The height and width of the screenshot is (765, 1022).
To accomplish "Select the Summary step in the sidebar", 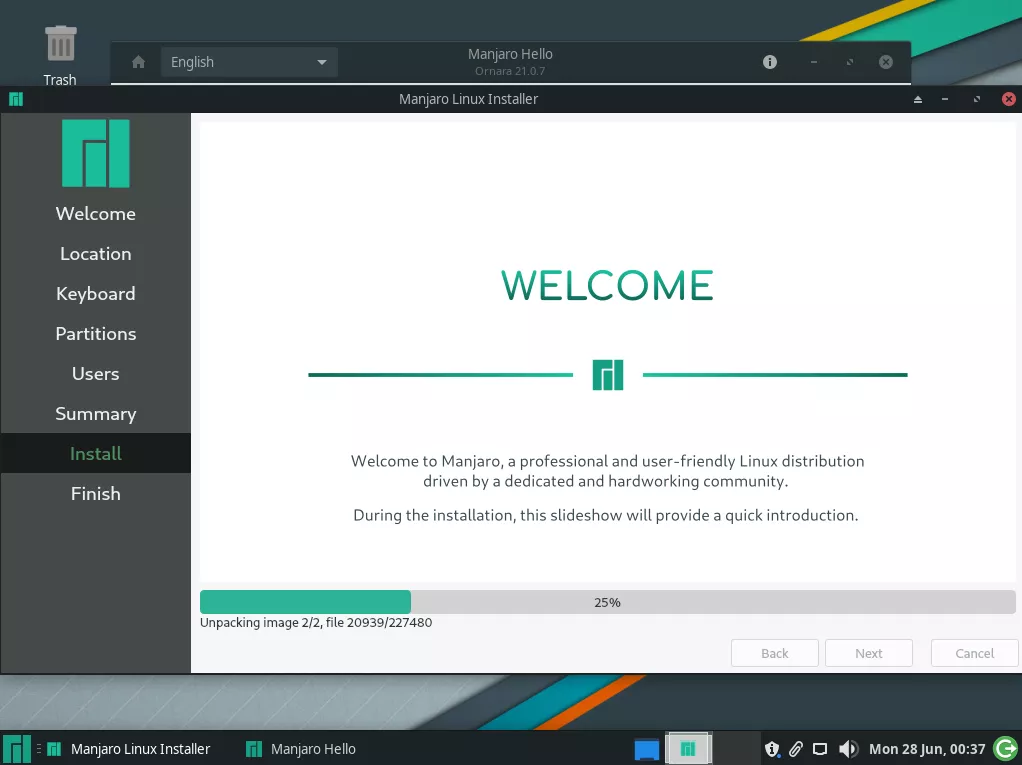I will pos(96,414).
